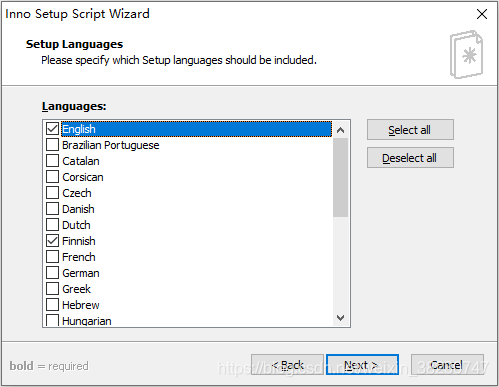The width and height of the screenshot is (499, 387).
Task: Tick the French checkbox
Action: [x=52, y=257]
